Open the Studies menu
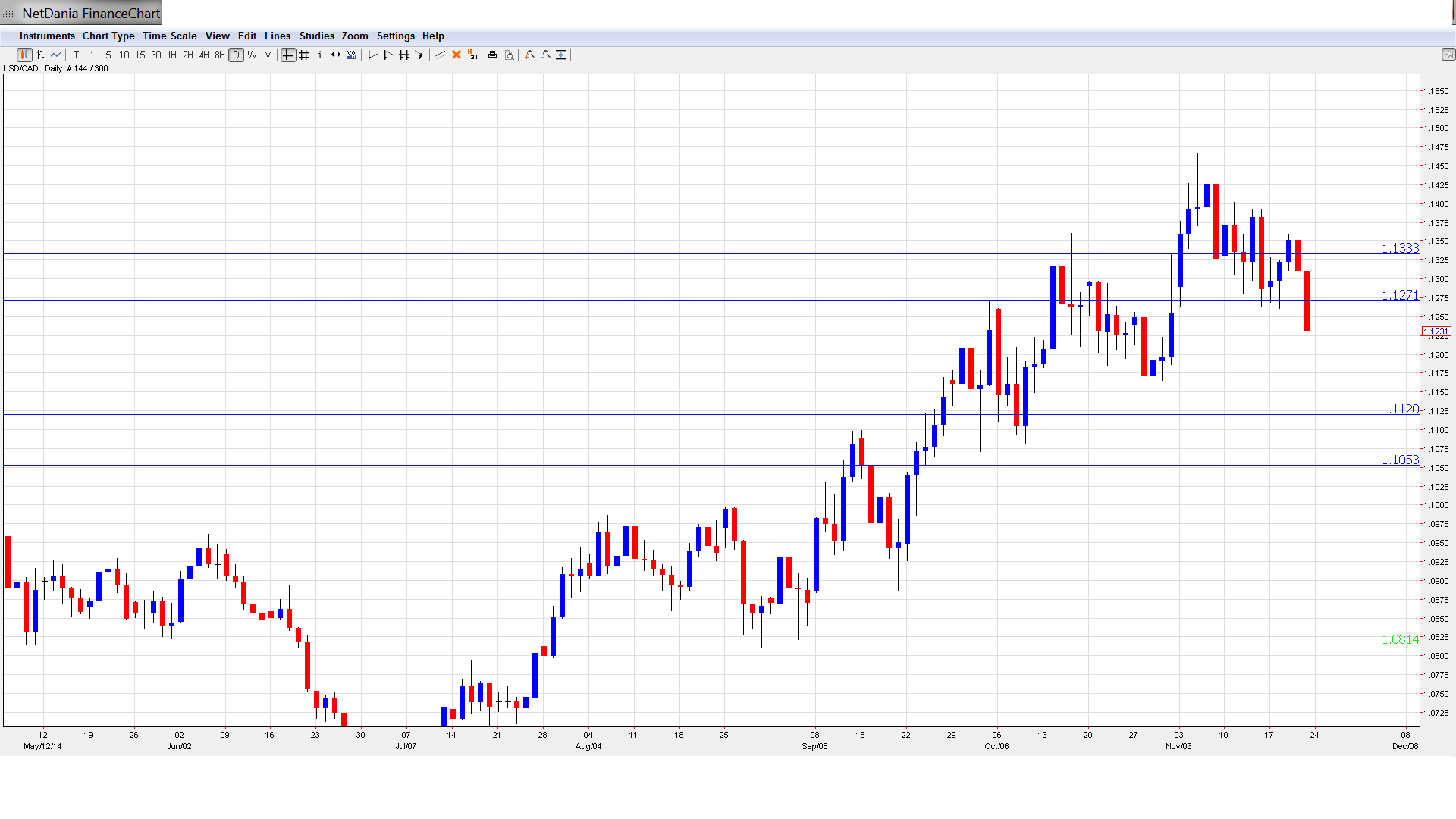The height and width of the screenshot is (819, 1456). click(316, 36)
